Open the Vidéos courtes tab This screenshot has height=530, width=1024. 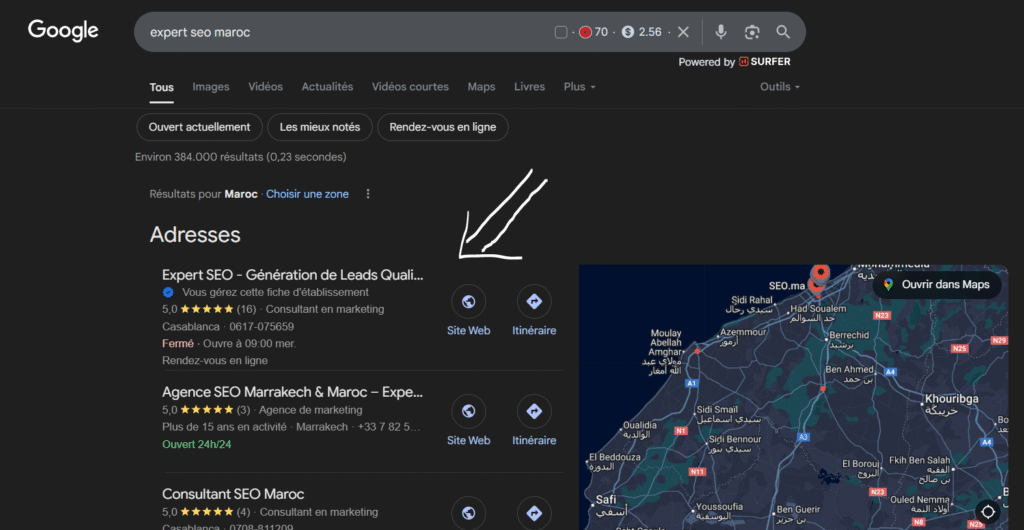pyautogui.click(x=410, y=87)
